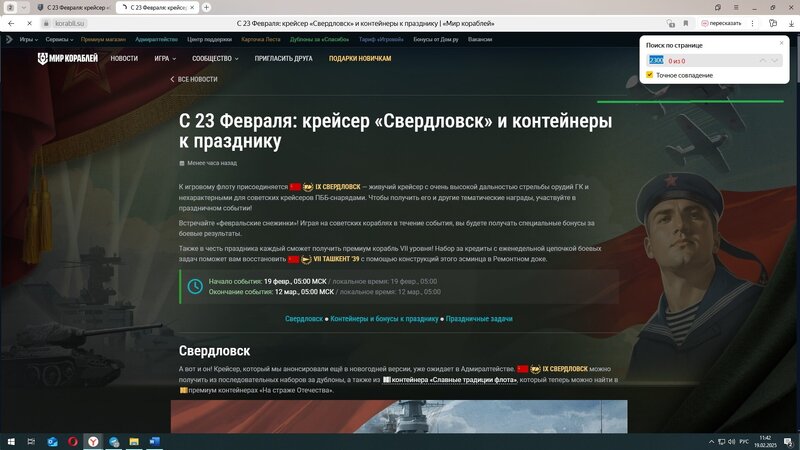Open the tab overview icon in title bar
The height and width of the screenshot is (450, 800).
tap(718, 8)
